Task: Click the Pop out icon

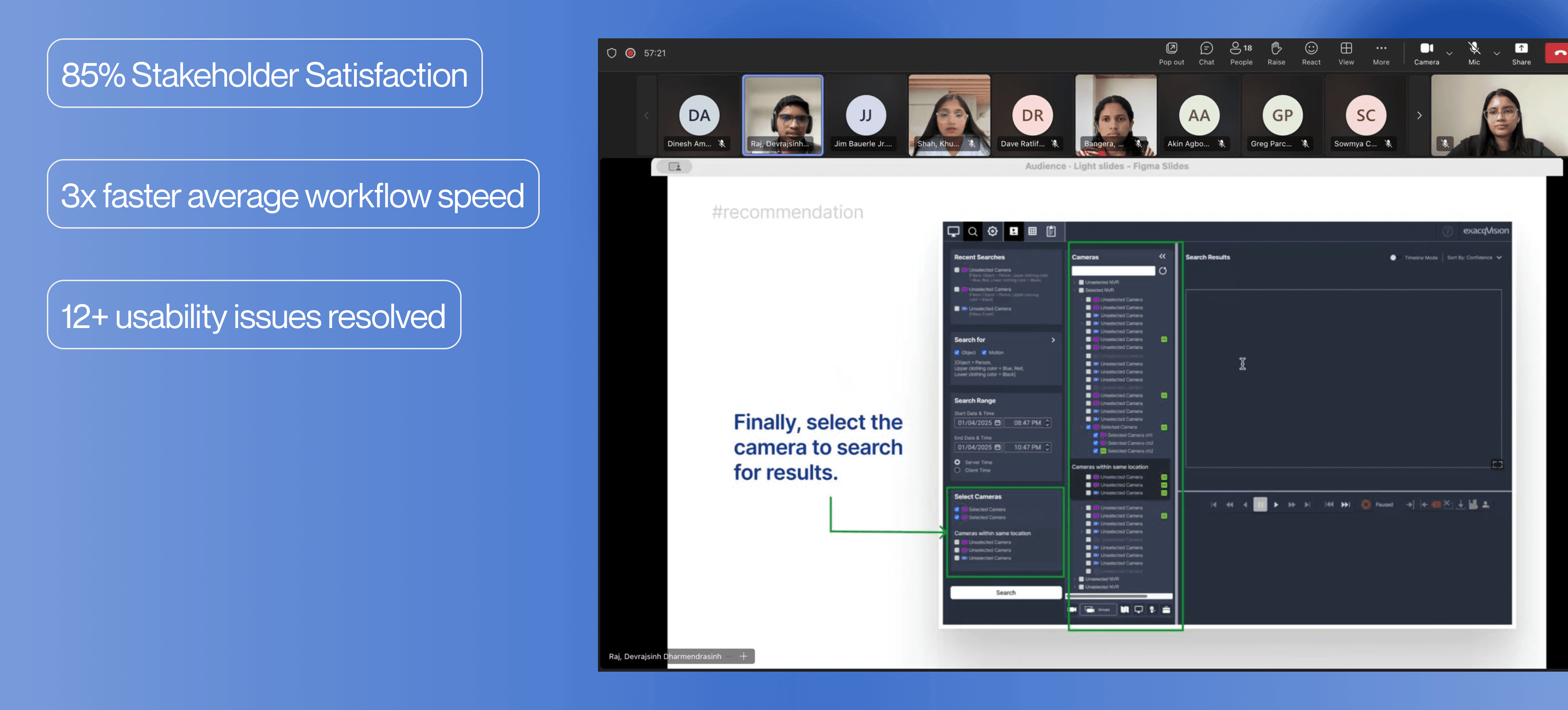Action: (x=1171, y=53)
